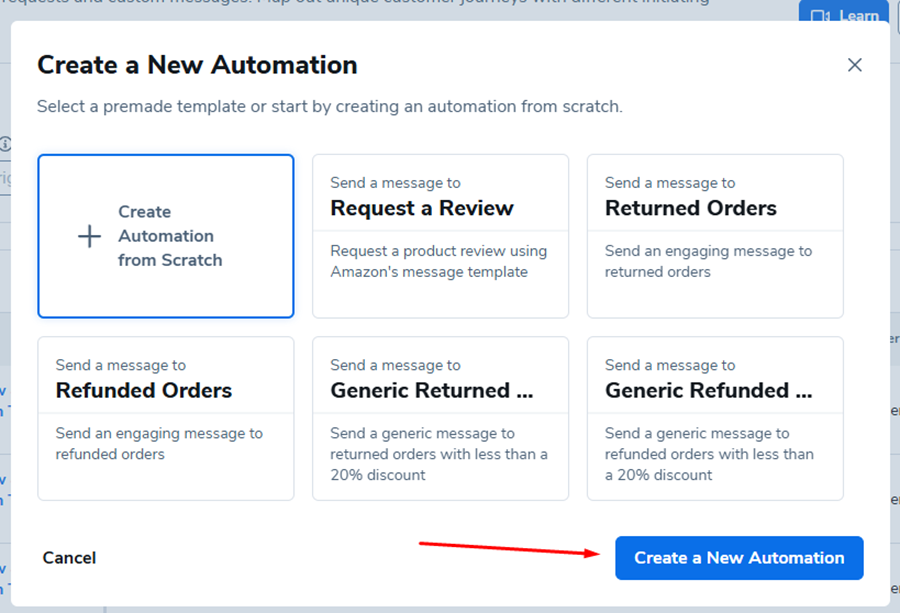Click 'Send an engaging message to returned orders'
This screenshot has width=900, height=613.
click(708, 261)
